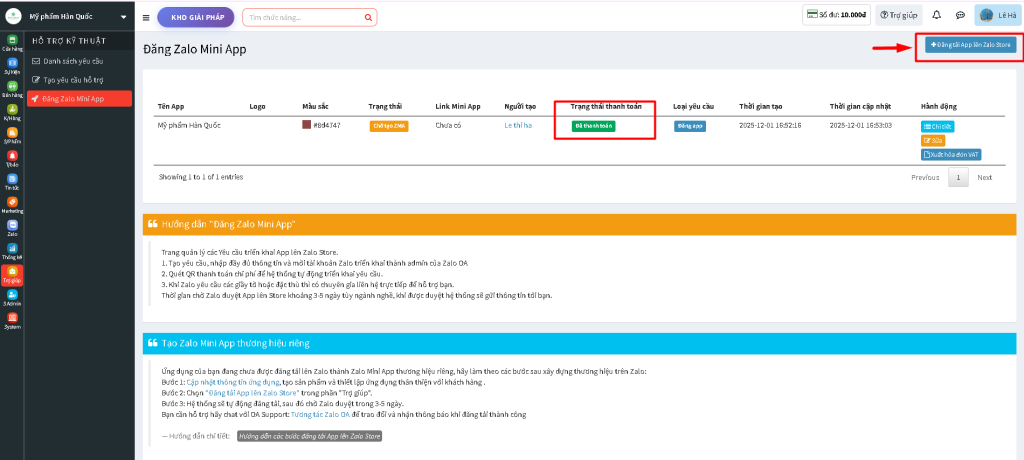Open the Trợ giúp help button in header

coord(899,15)
